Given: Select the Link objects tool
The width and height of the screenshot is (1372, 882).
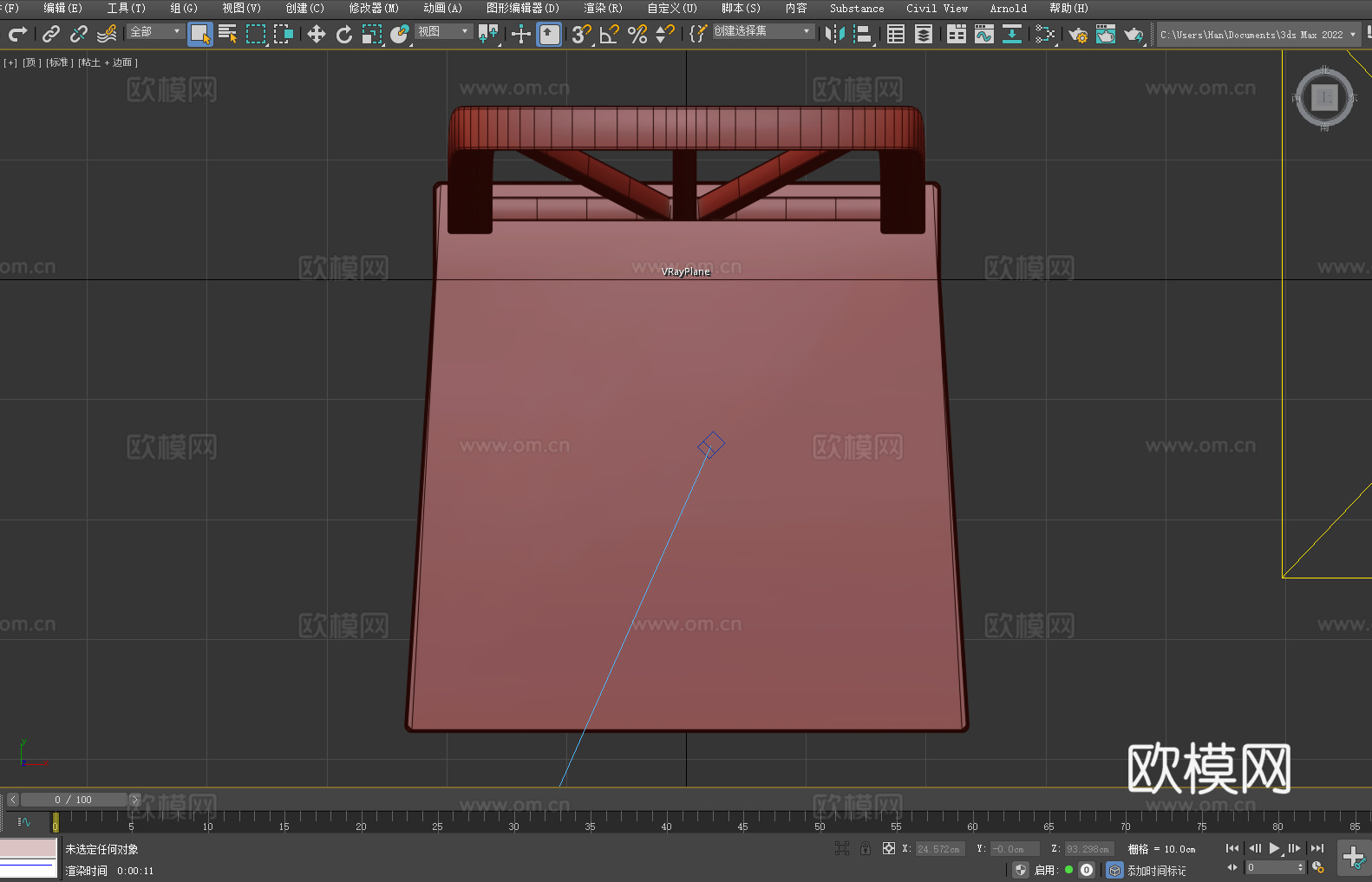Looking at the screenshot, I should [x=51, y=34].
